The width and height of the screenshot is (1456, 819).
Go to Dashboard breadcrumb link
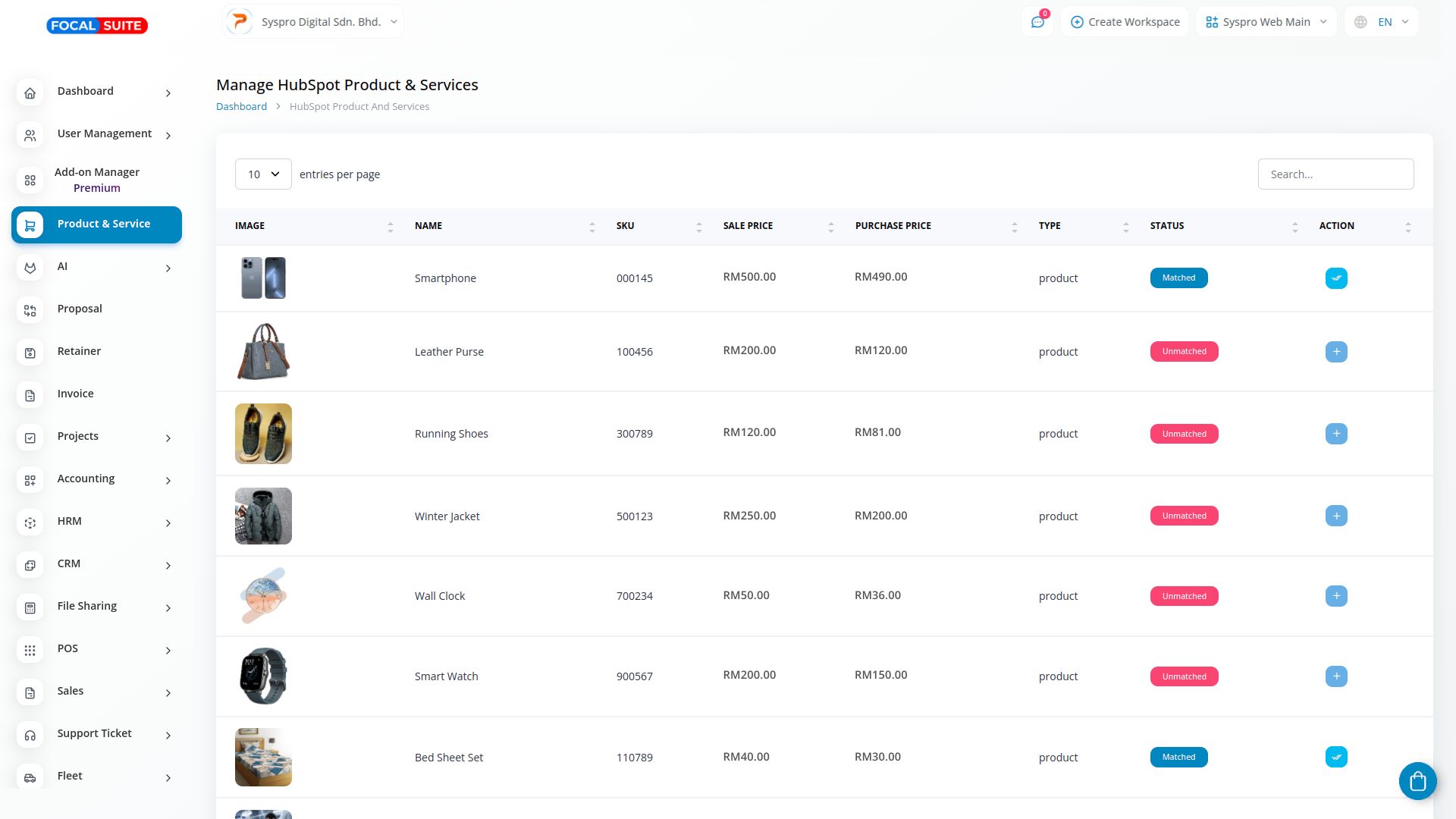click(x=241, y=107)
